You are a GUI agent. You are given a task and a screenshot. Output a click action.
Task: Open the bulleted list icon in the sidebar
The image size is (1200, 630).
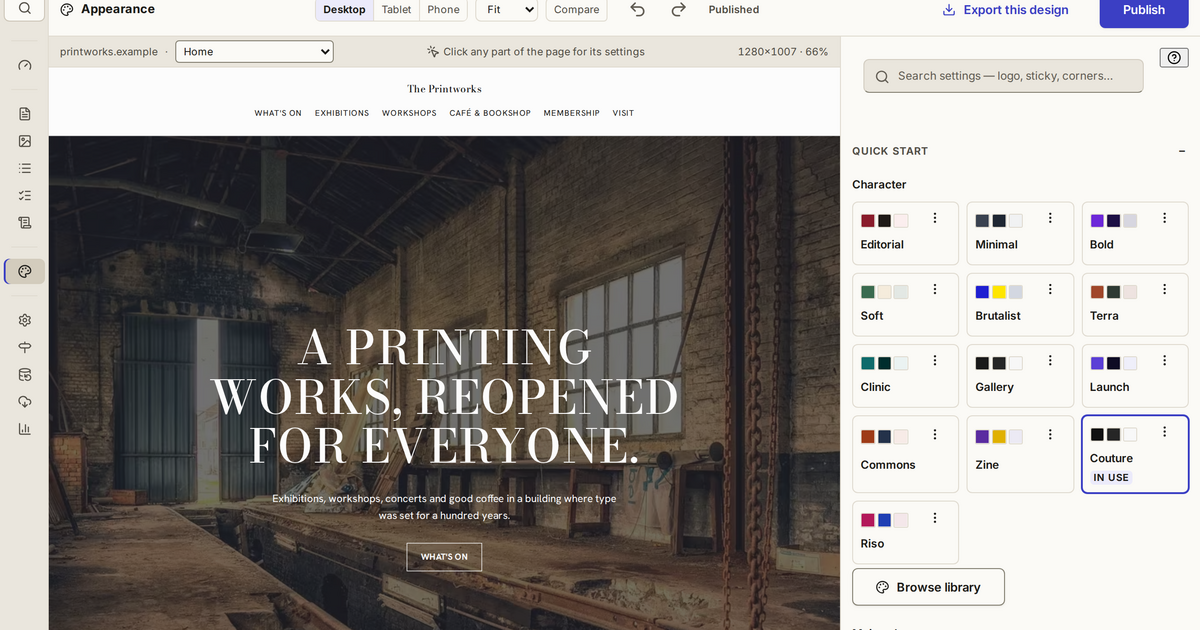click(x=25, y=168)
